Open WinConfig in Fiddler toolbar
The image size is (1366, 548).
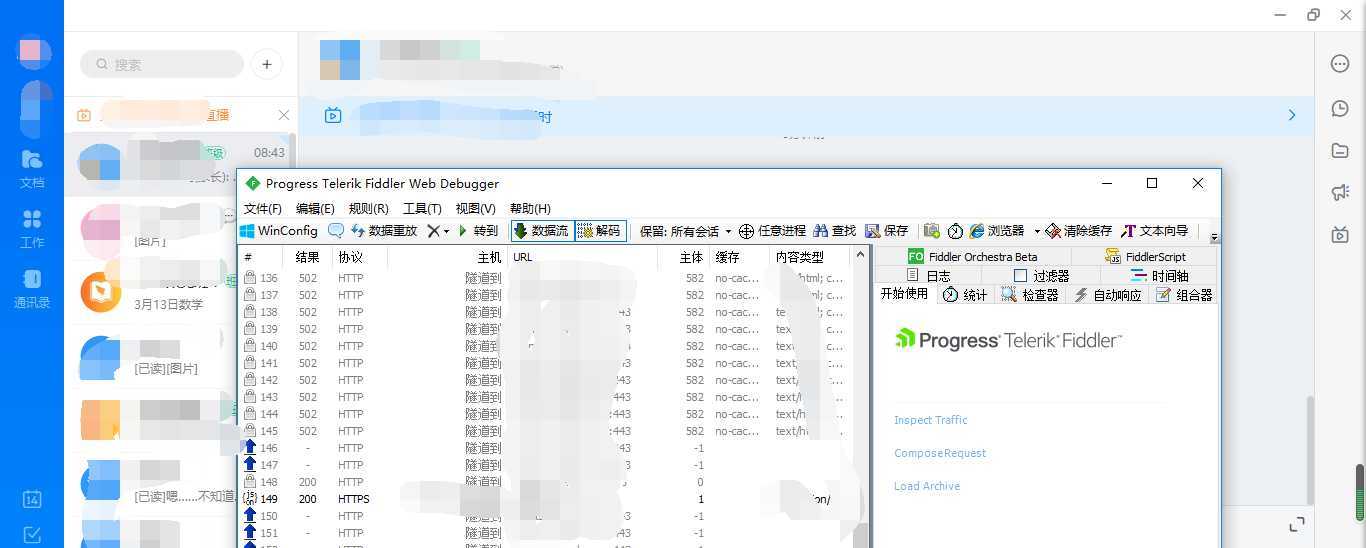[279, 231]
